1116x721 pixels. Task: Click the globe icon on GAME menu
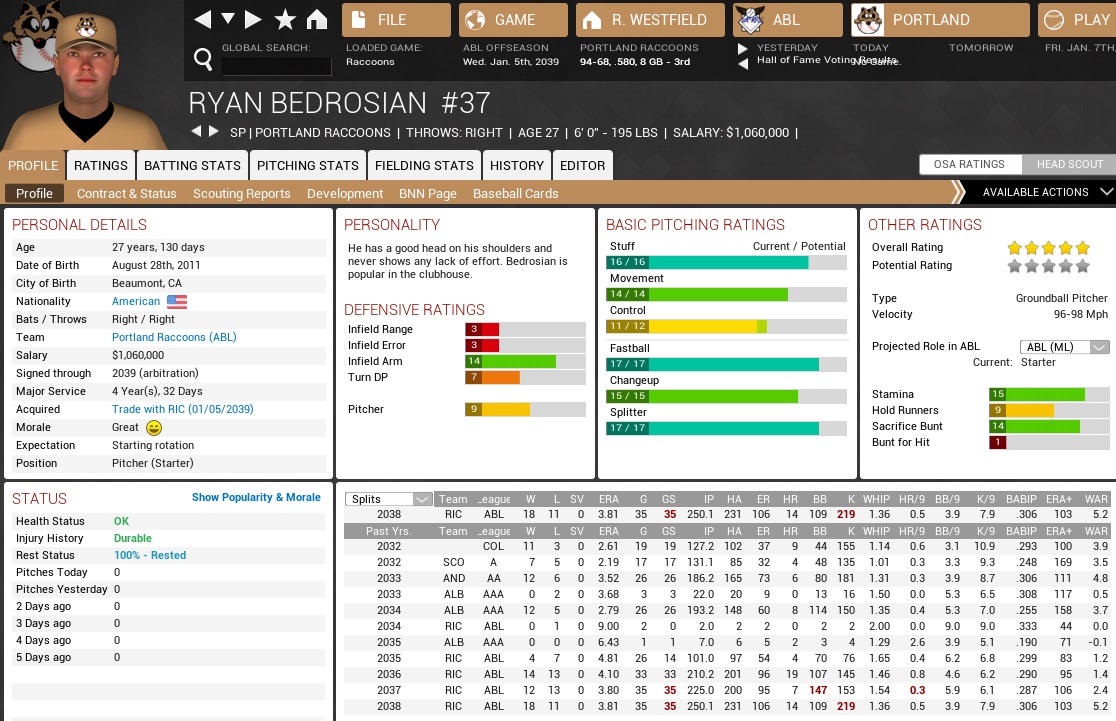point(476,20)
